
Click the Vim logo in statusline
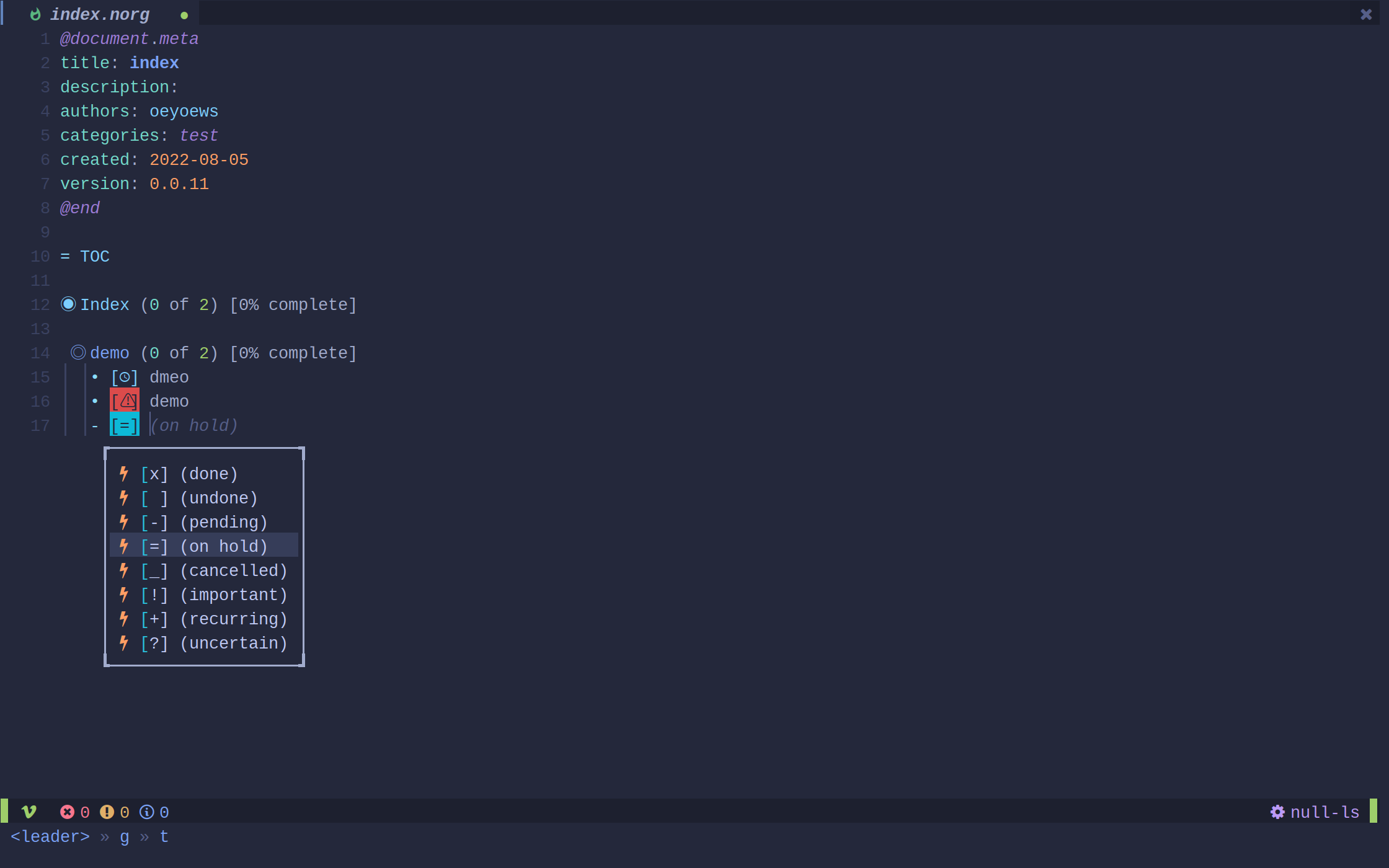pos(29,812)
